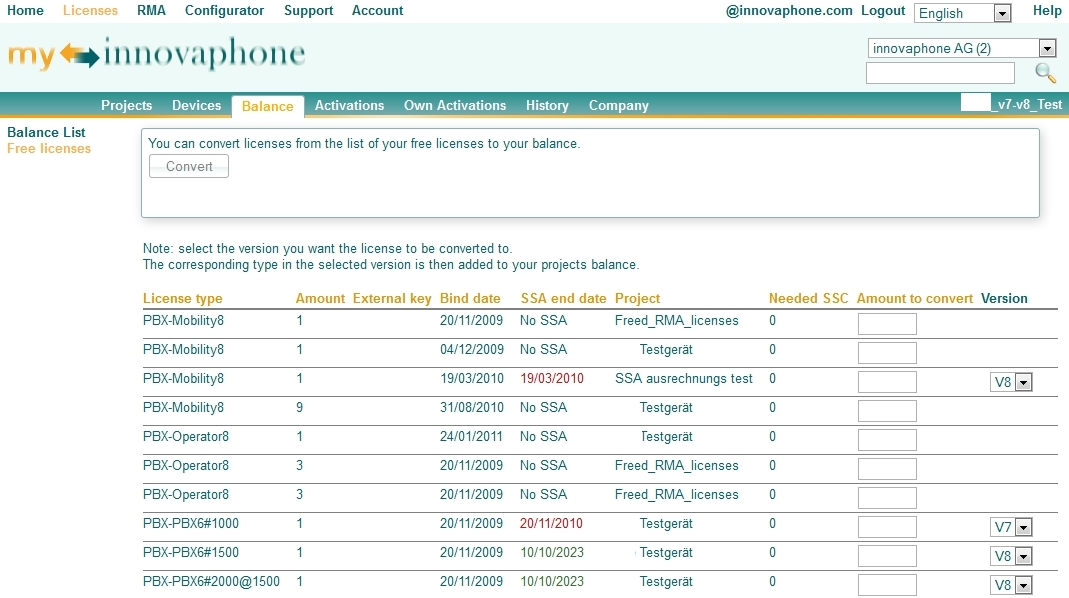1069x598 pixels.
Task: Open the English language dropdown
Action: click(963, 13)
